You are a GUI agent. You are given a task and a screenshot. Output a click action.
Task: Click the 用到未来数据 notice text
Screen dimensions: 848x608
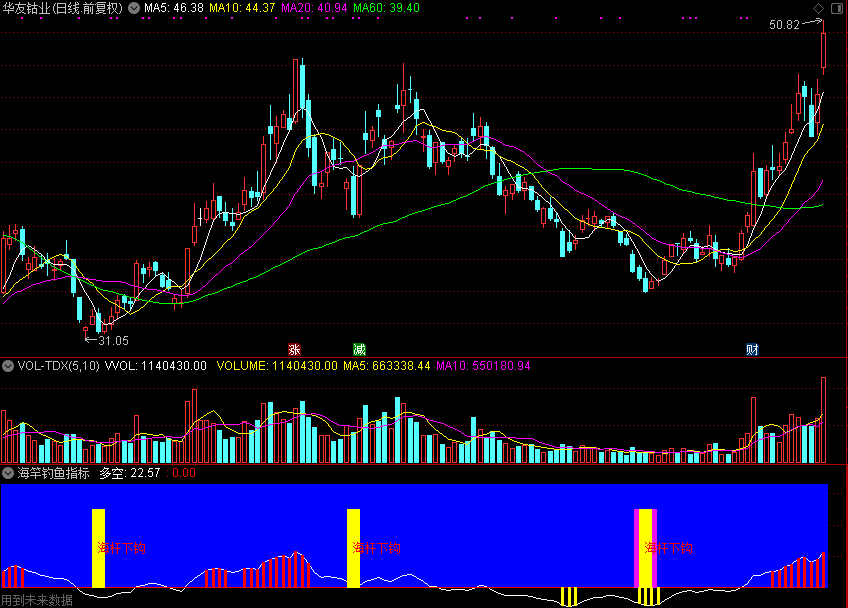(37, 600)
